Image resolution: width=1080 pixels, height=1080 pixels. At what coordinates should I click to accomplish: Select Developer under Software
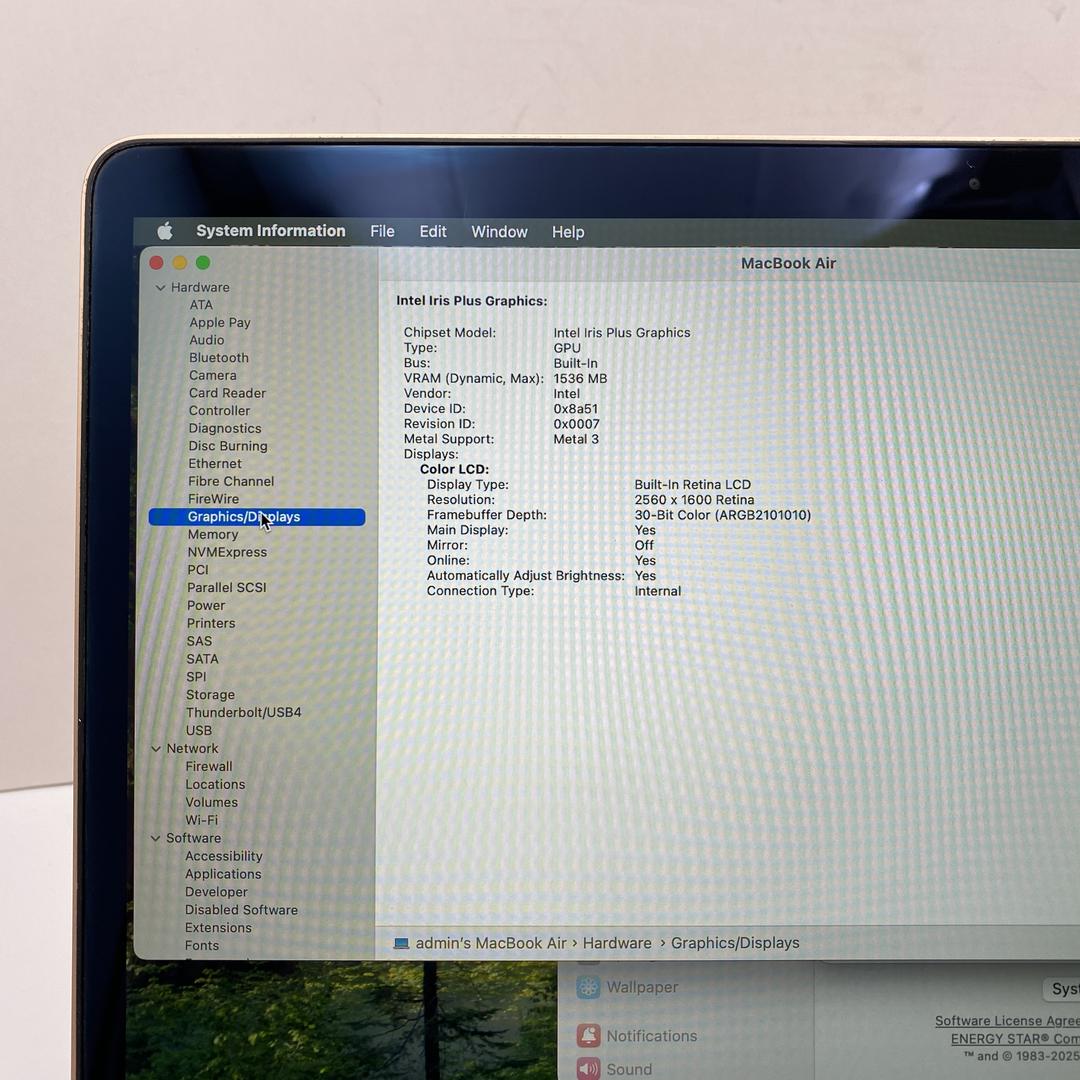216,892
